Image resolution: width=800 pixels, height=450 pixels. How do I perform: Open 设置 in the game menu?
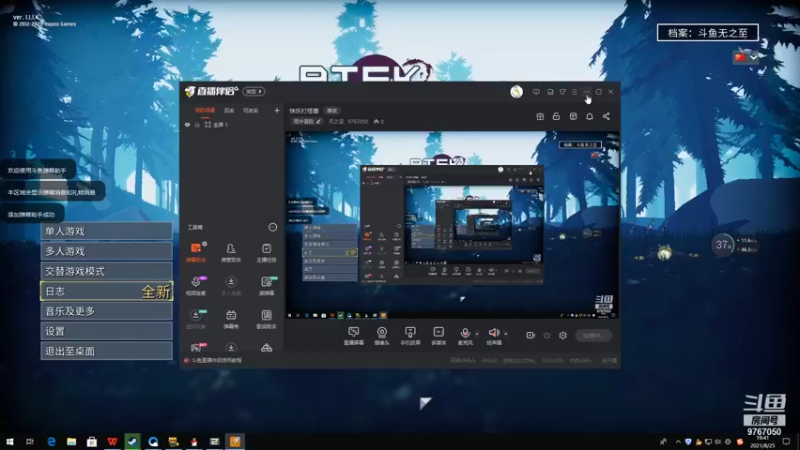[x=107, y=331]
